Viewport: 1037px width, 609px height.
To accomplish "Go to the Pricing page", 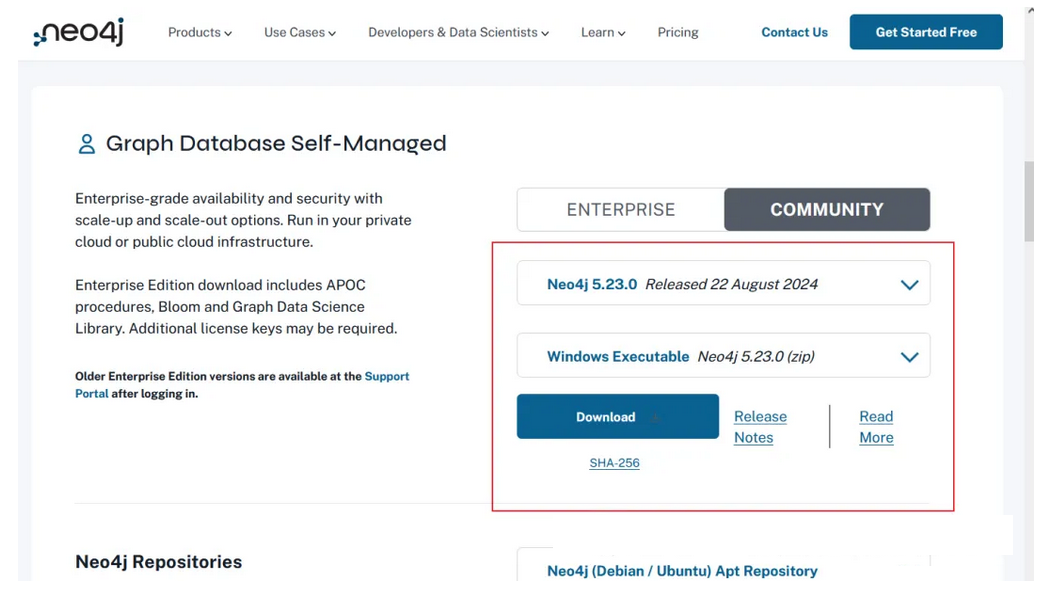I will (x=678, y=33).
